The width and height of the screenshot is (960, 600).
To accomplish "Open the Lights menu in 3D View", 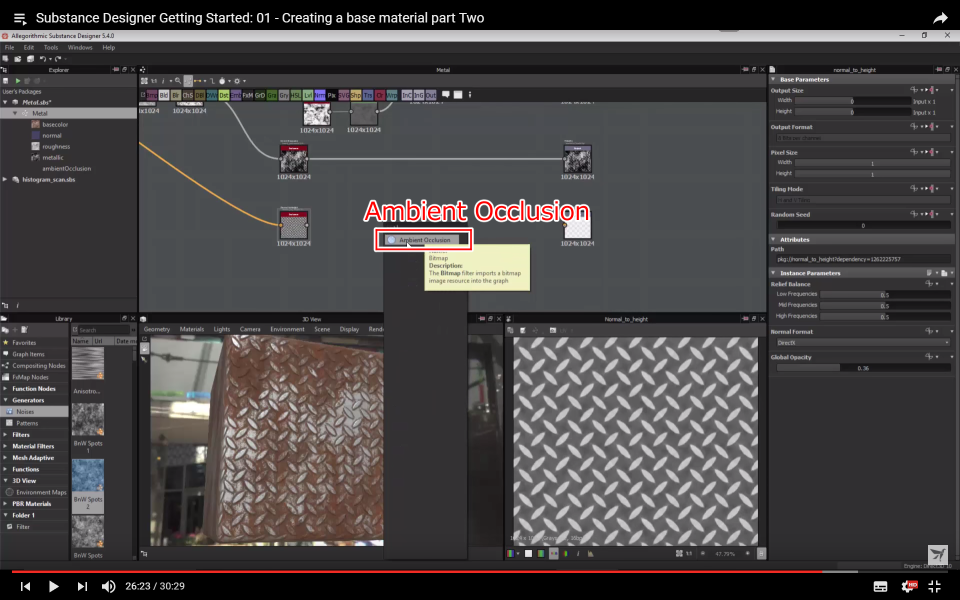I will point(222,329).
